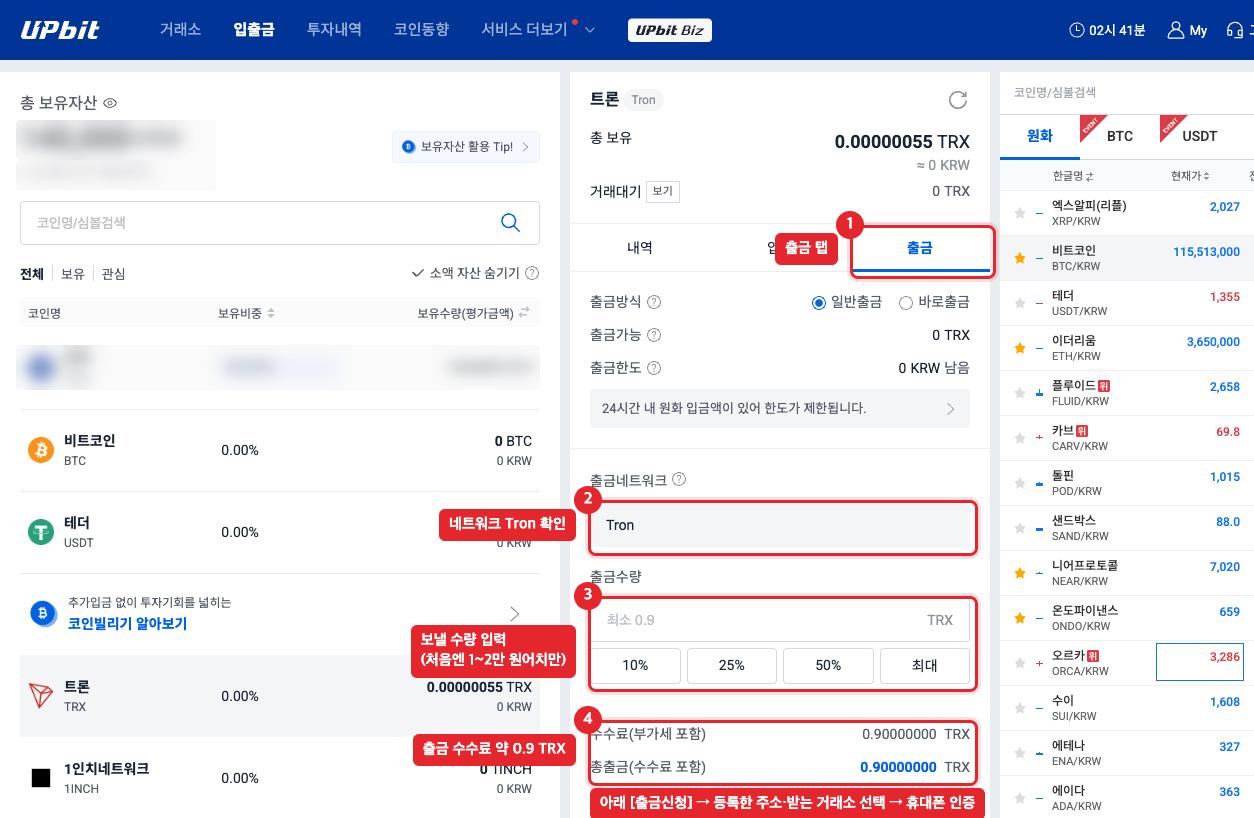1254x818 pixels.
Task: Toggle favorite star for 엑스알피(리플)
Action: click(x=1020, y=213)
